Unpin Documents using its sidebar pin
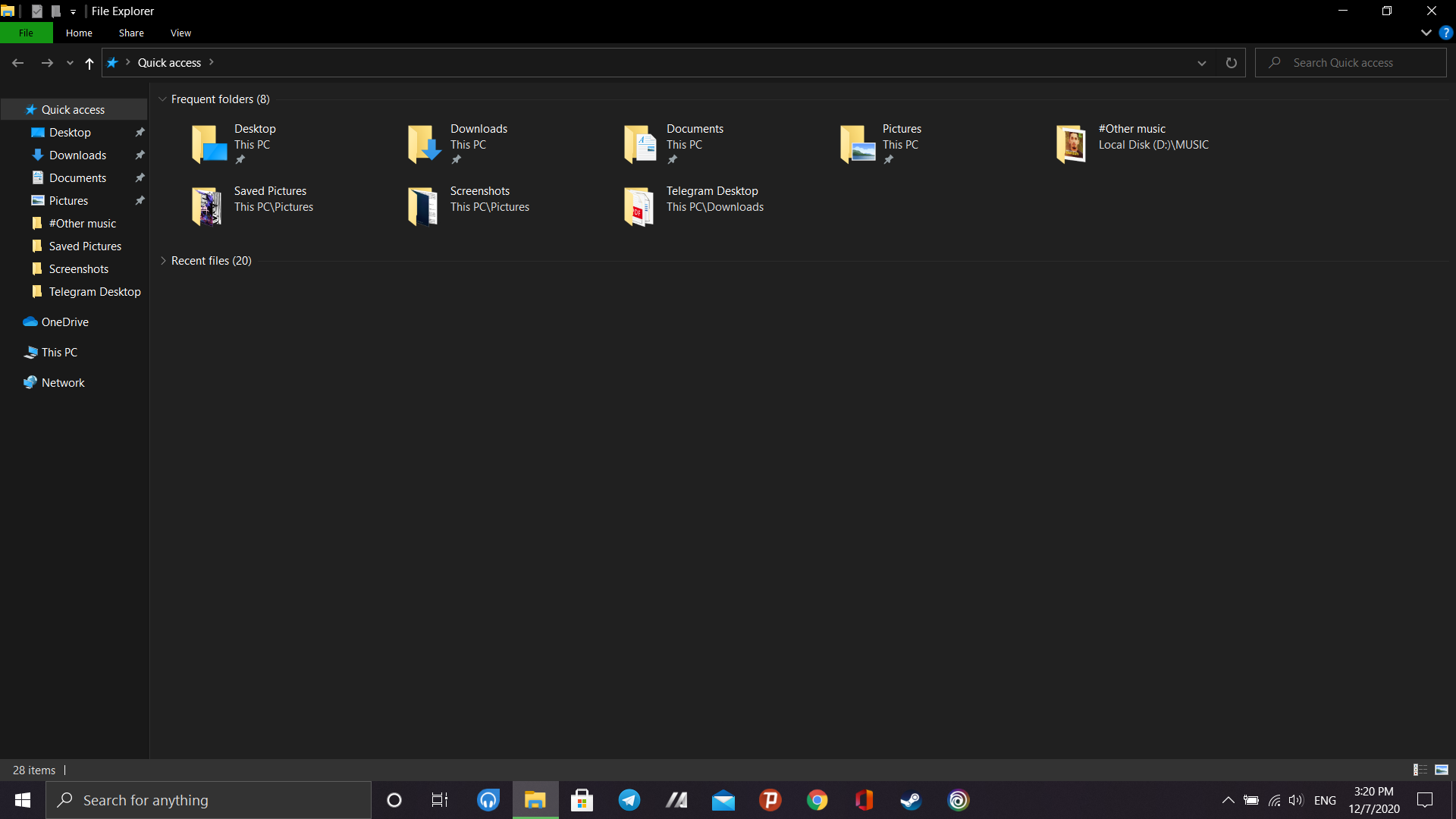The height and width of the screenshot is (819, 1456). click(140, 177)
